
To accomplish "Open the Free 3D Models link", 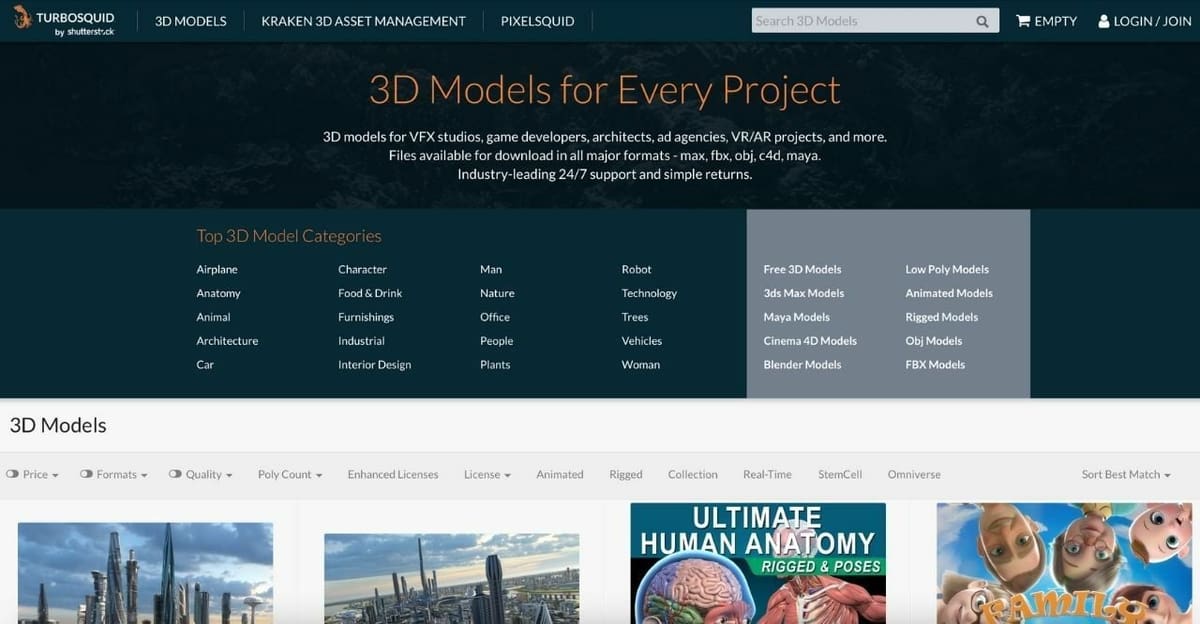I will point(802,269).
